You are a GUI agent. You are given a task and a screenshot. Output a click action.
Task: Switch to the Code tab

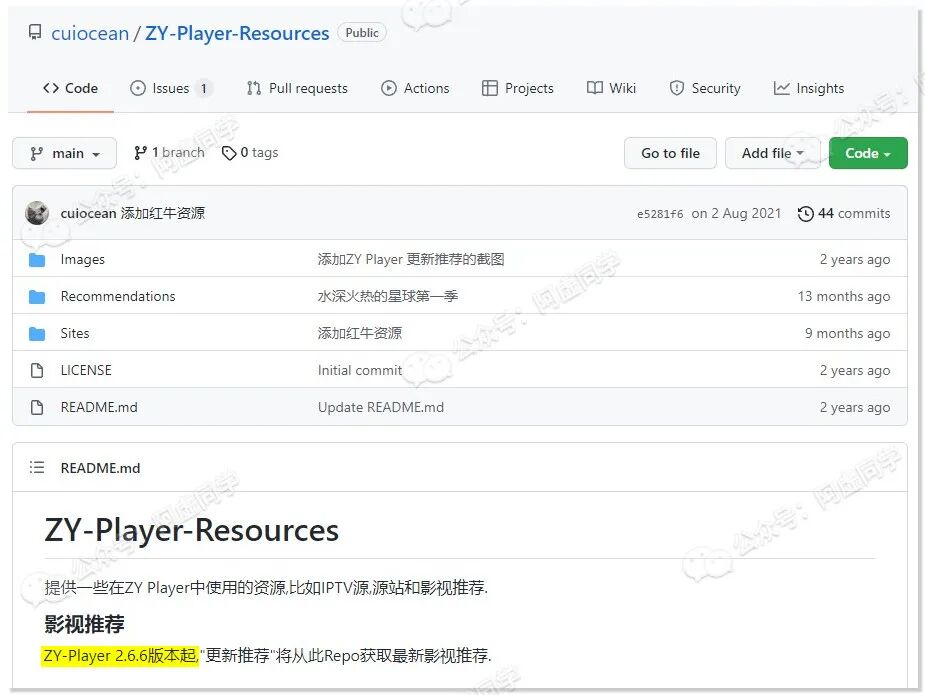pyautogui.click(x=70, y=88)
